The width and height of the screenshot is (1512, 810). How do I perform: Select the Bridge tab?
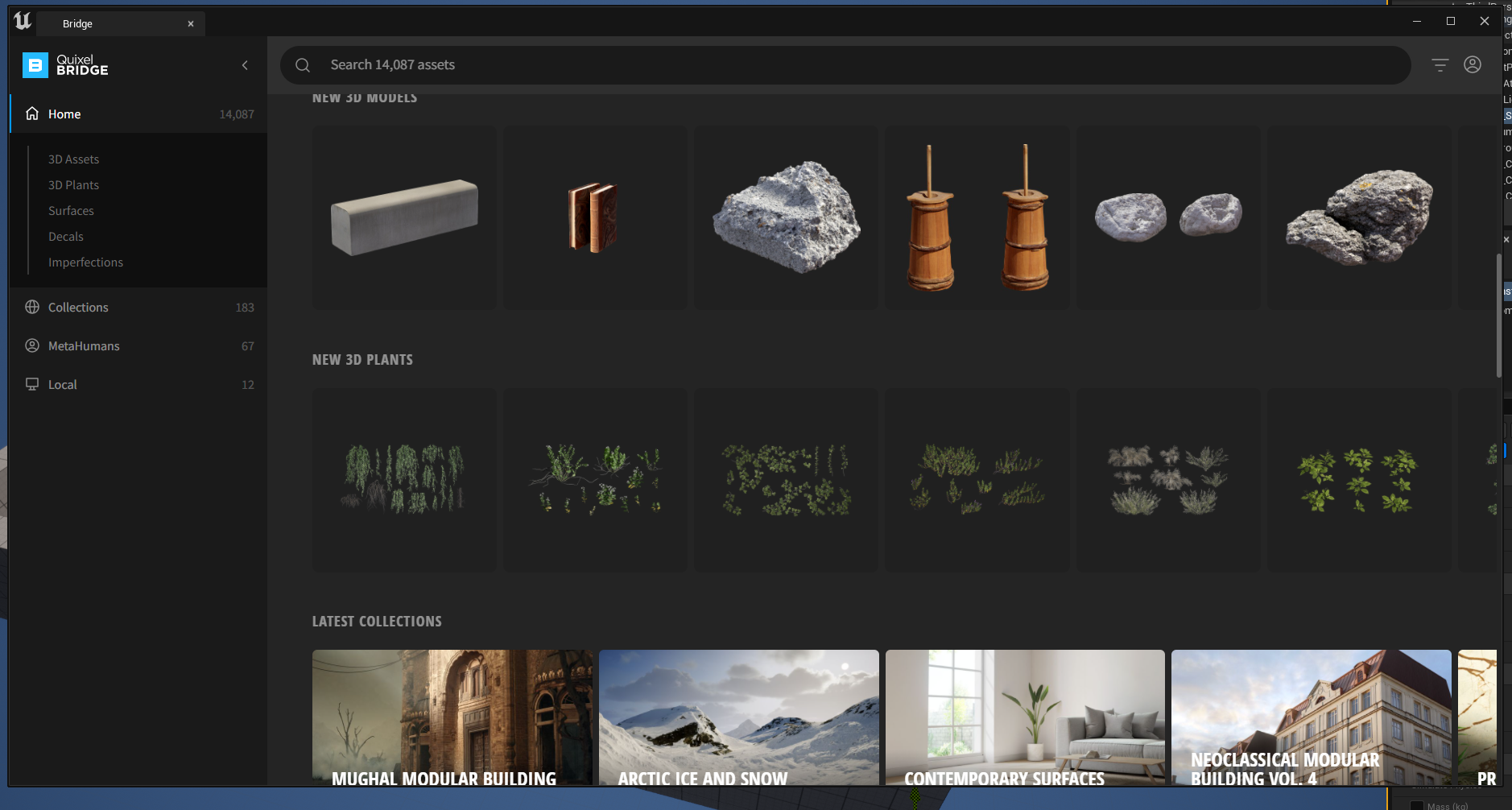[x=121, y=23]
